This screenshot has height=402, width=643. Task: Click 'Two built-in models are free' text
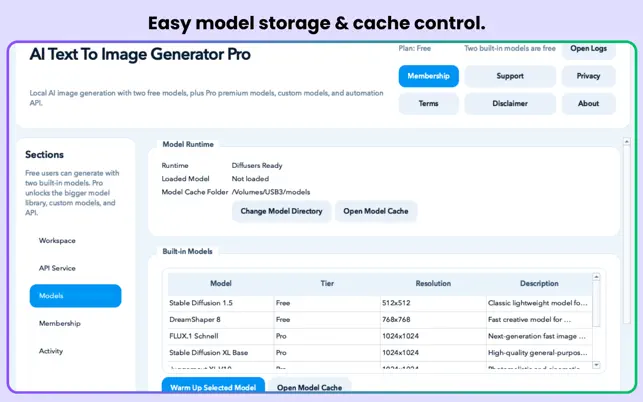510,48
